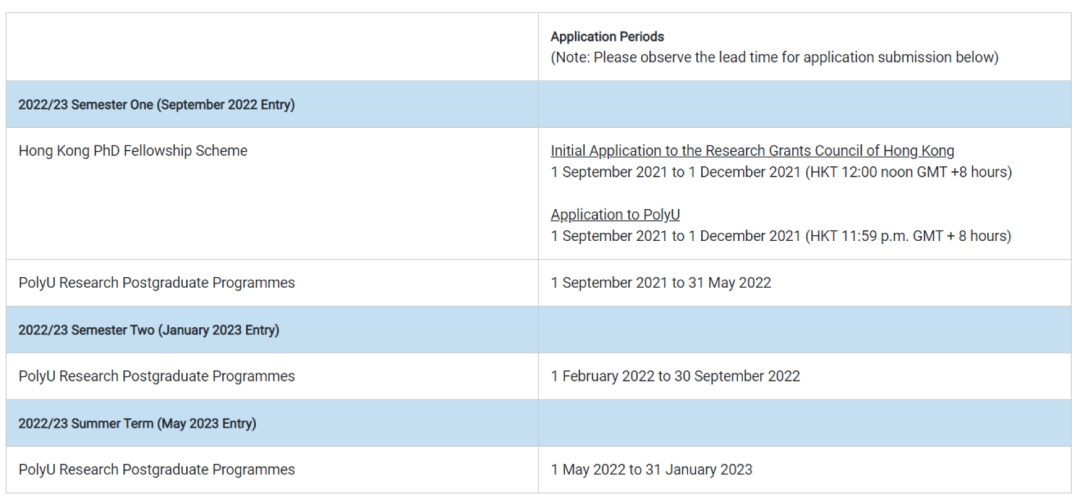Click the empty top-left header cell
This screenshot has height=500, width=1080.
point(272,47)
